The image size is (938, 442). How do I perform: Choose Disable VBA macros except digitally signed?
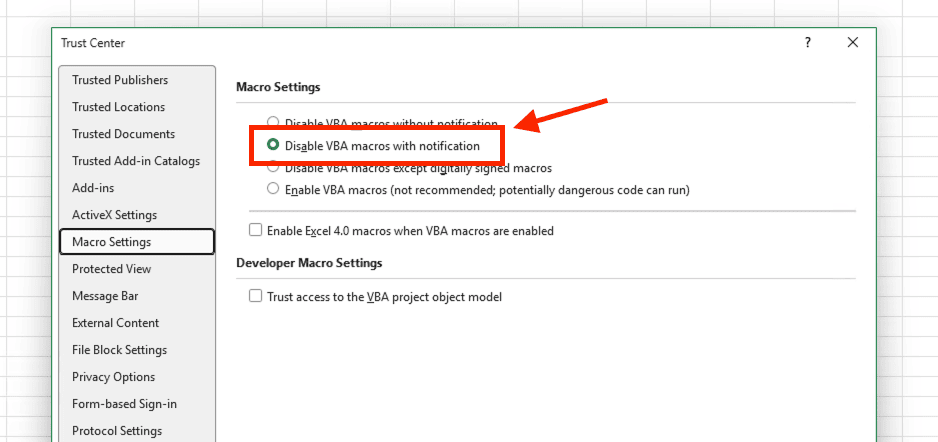coord(273,168)
